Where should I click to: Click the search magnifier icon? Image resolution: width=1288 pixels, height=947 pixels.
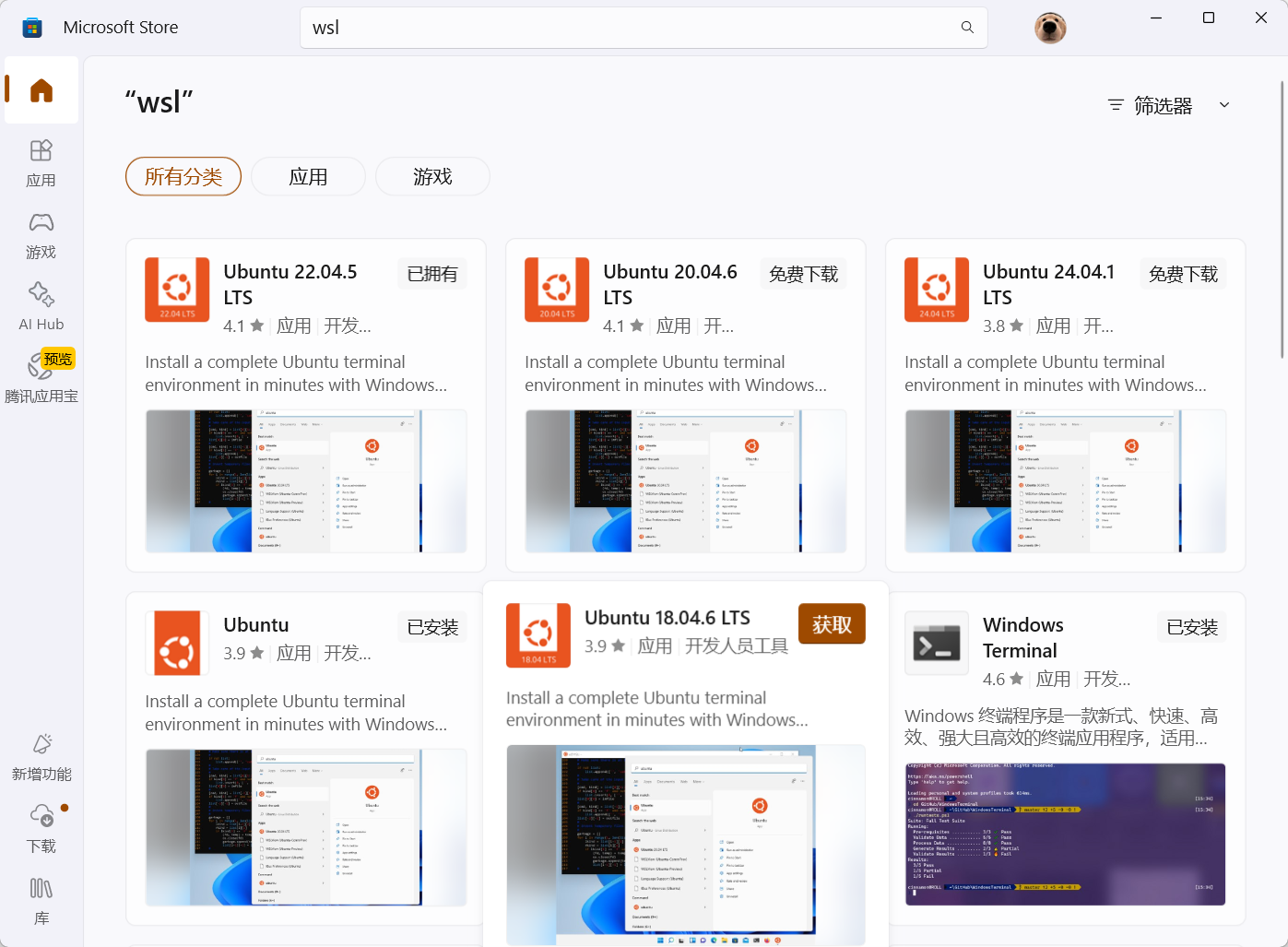point(966,28)
